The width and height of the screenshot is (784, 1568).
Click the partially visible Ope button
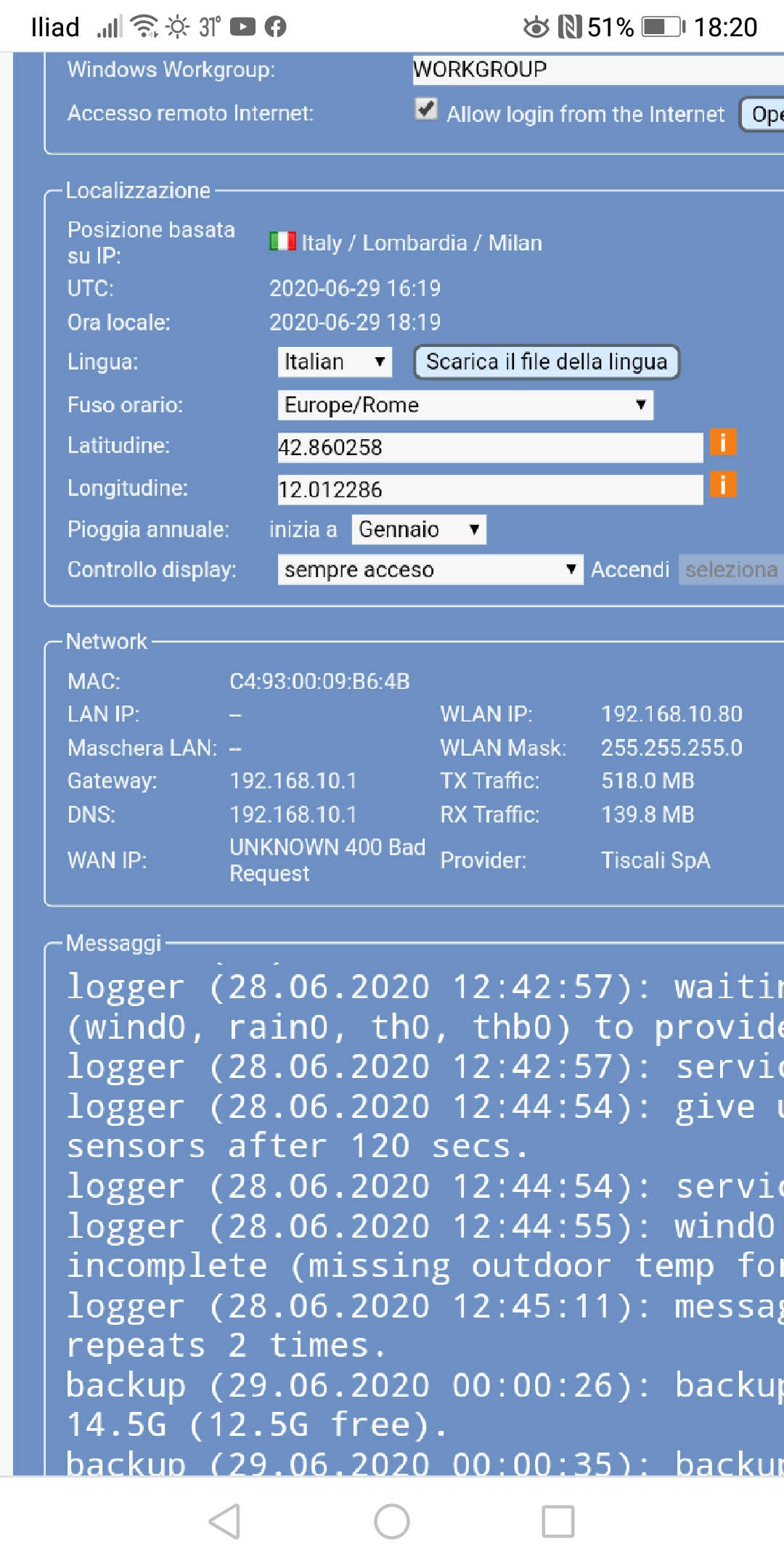pyautogui.click(x=762, y=114)
